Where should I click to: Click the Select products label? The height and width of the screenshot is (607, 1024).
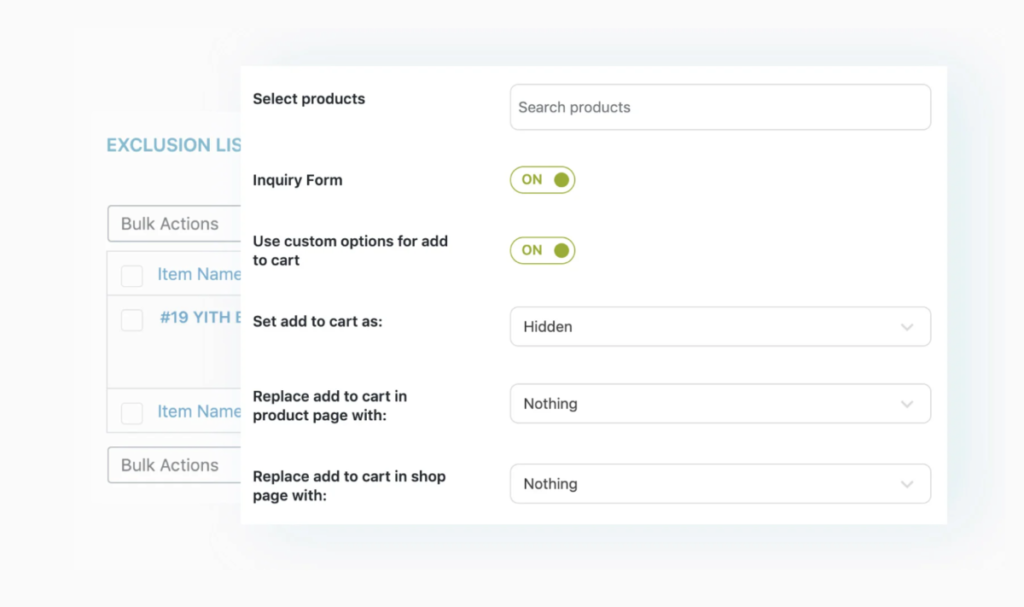(309, 99)
